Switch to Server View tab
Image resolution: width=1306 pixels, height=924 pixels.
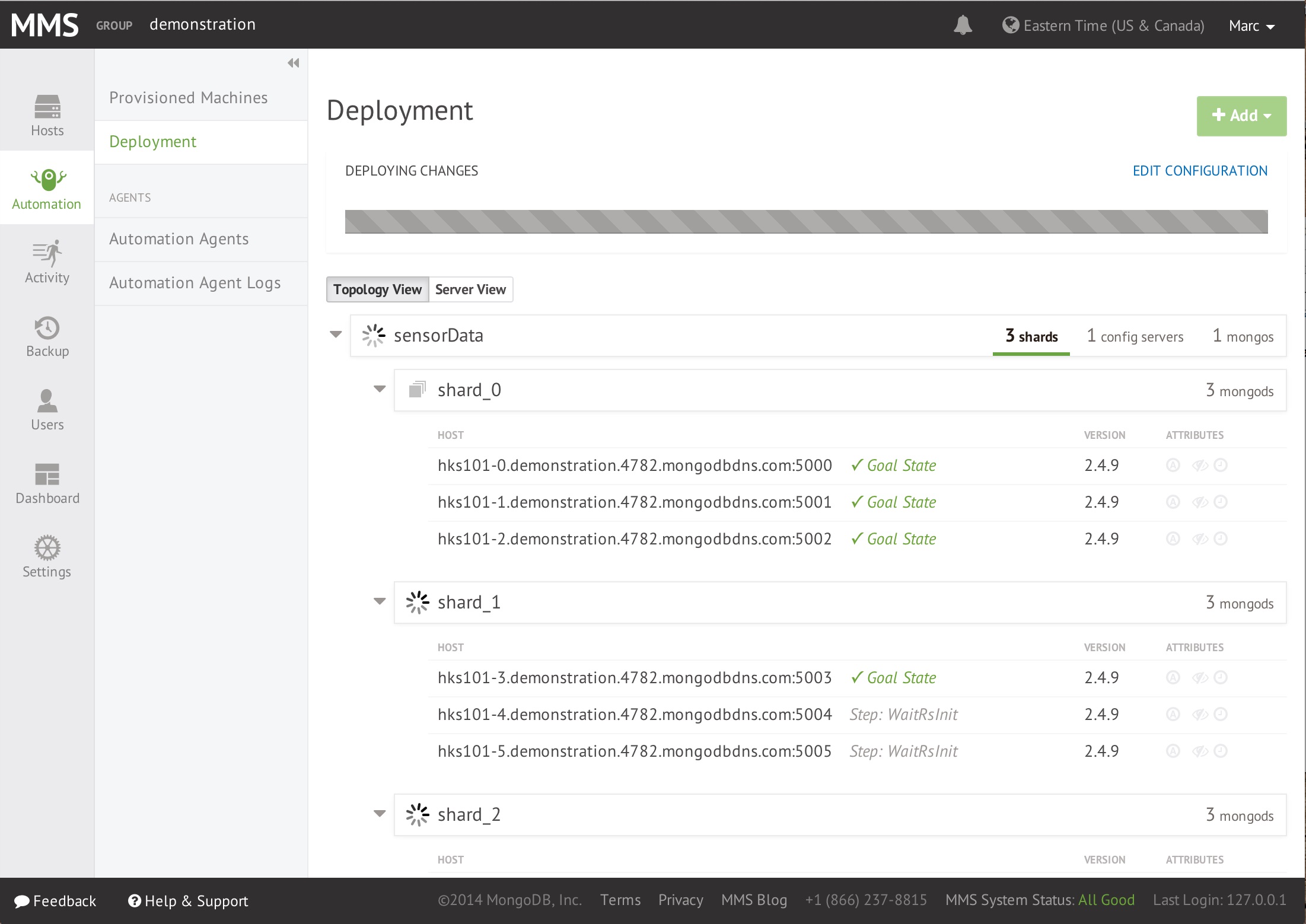(470, 289)
